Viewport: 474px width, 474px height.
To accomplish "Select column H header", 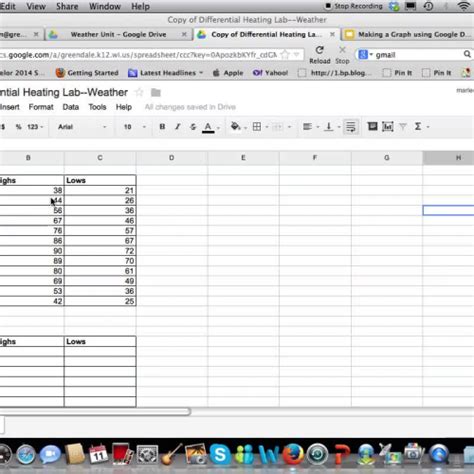I will (x=448, y=158).
